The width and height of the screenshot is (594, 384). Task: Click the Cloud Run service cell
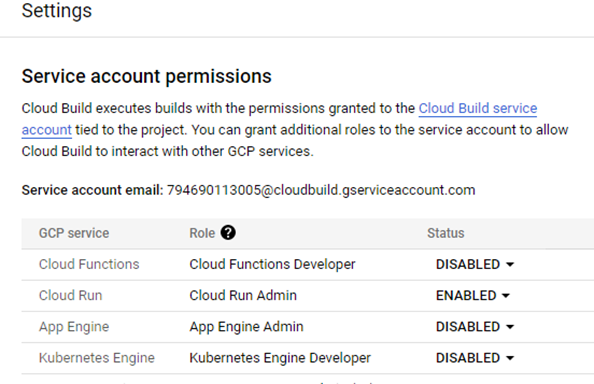coord(70,295)
